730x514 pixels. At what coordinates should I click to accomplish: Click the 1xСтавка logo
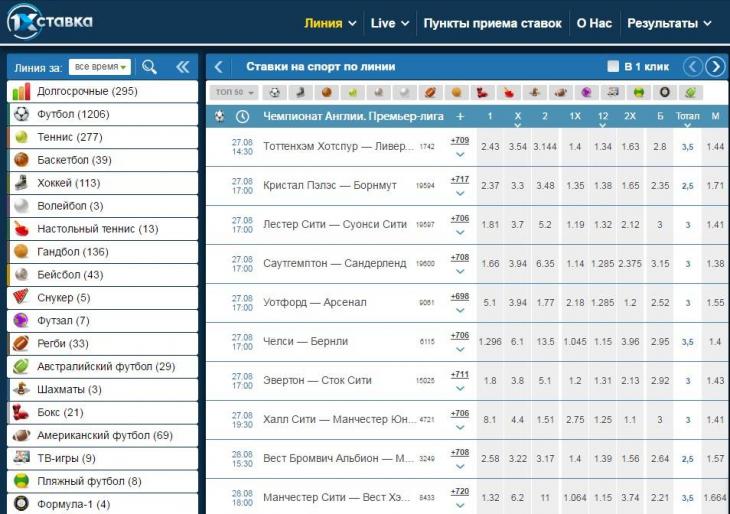click(50, 21)
